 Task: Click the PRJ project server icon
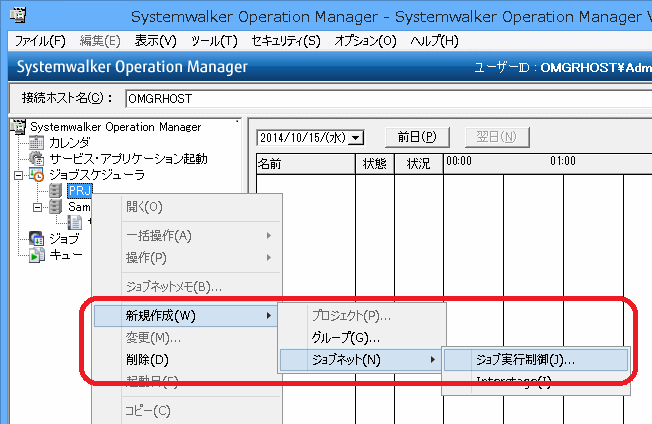click(x=56, y=190)
